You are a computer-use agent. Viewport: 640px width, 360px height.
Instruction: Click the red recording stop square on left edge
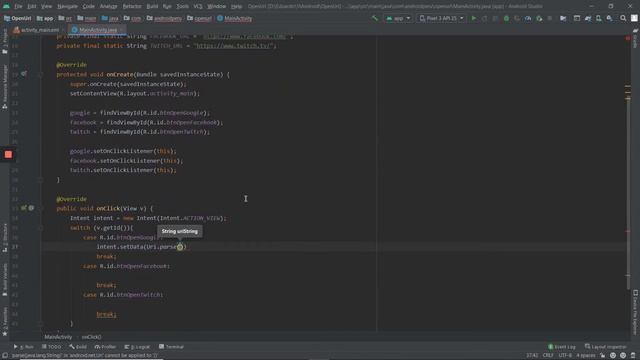coord(8,154)
